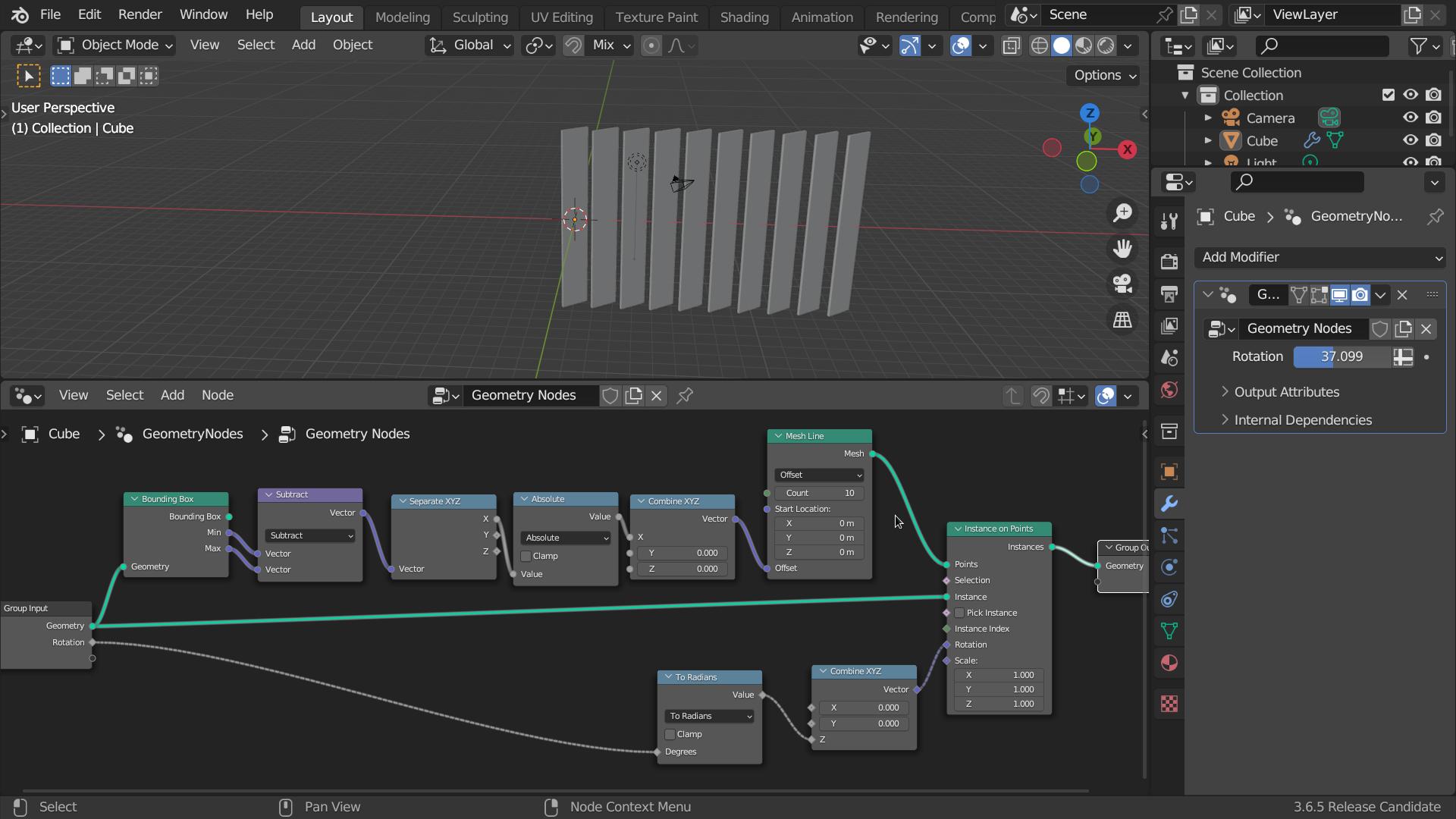This screenshot has width=1456, height=819.
Task: Open the Node menu in the node editor
Action: tap(218, 395)
